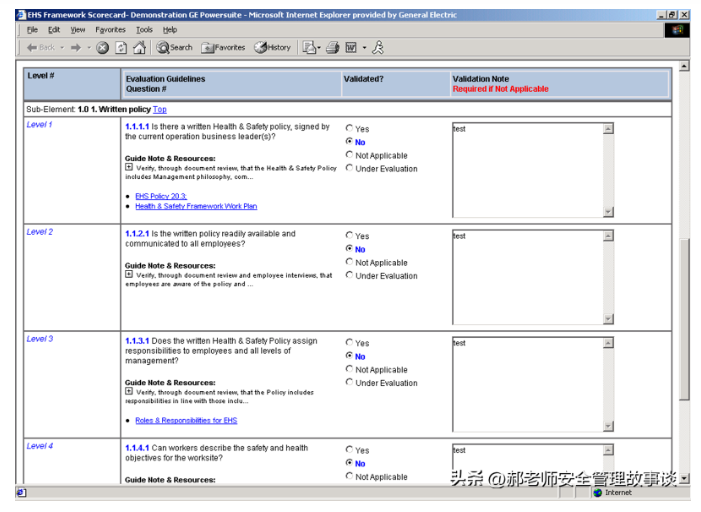Click Level 3 validation note text area
This screenshot has width=701, height=512.
tap(528, 385)
